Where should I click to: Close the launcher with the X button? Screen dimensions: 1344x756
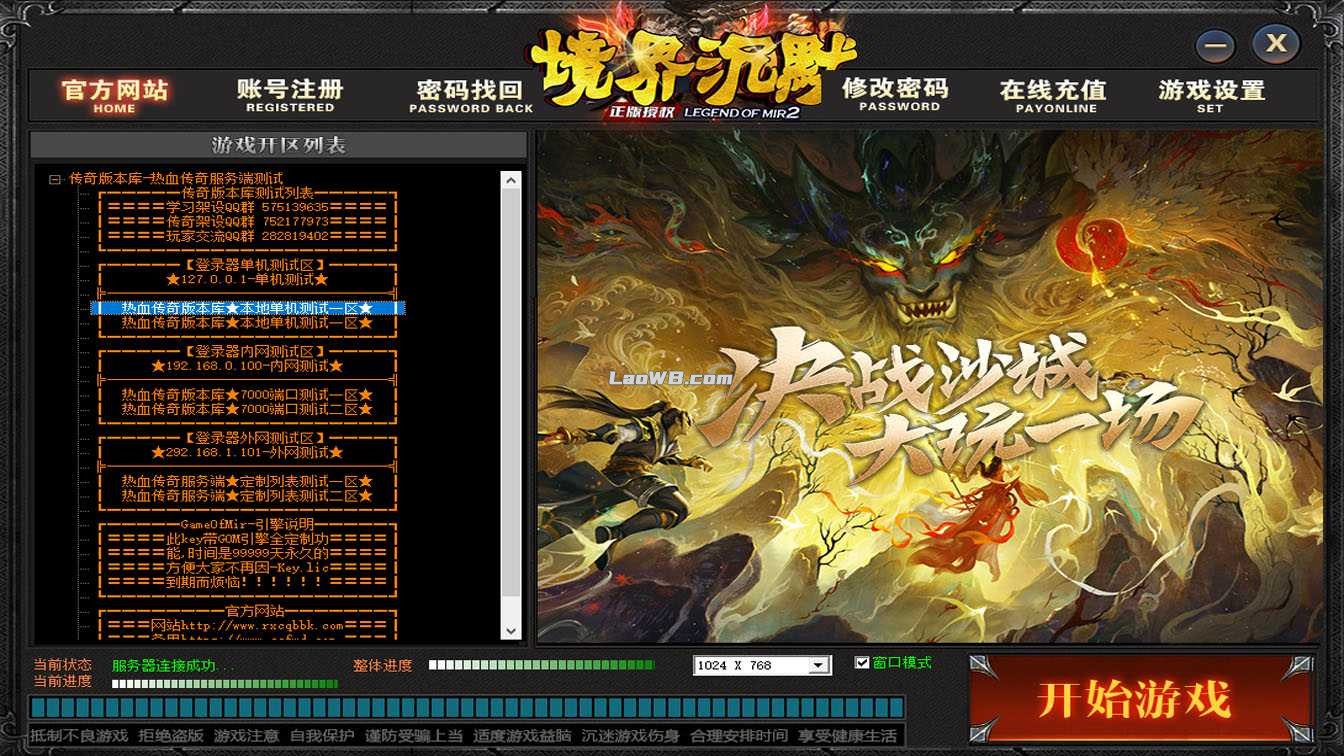[1275, 44]
